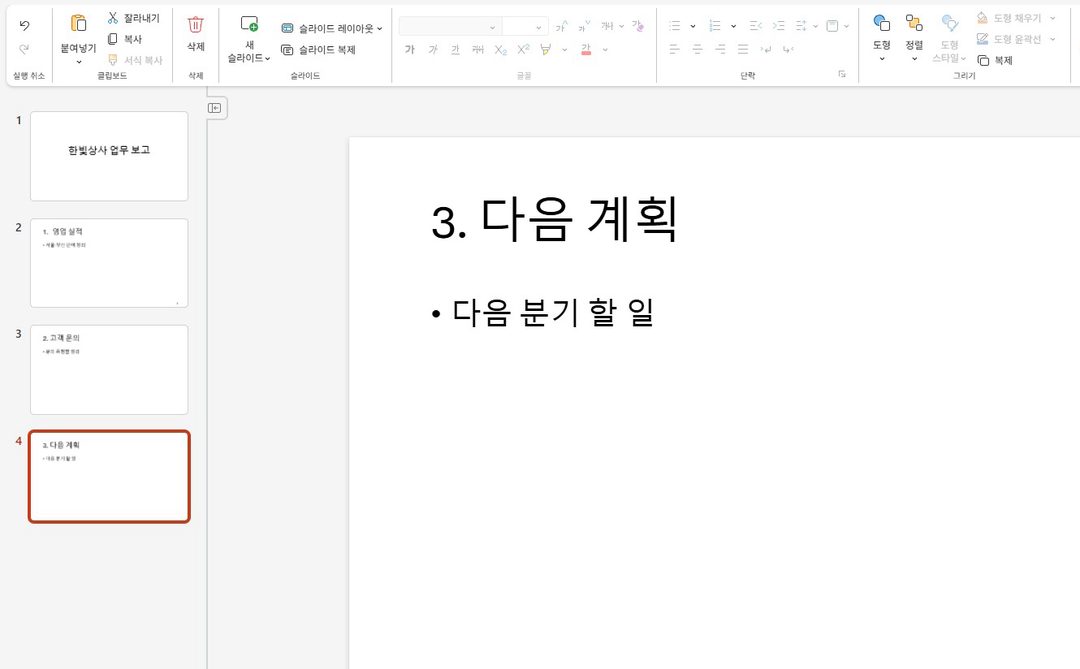Open the vertical text alignment options
This screenshot has width=1080, height=669.
click(x=838, y=26)
